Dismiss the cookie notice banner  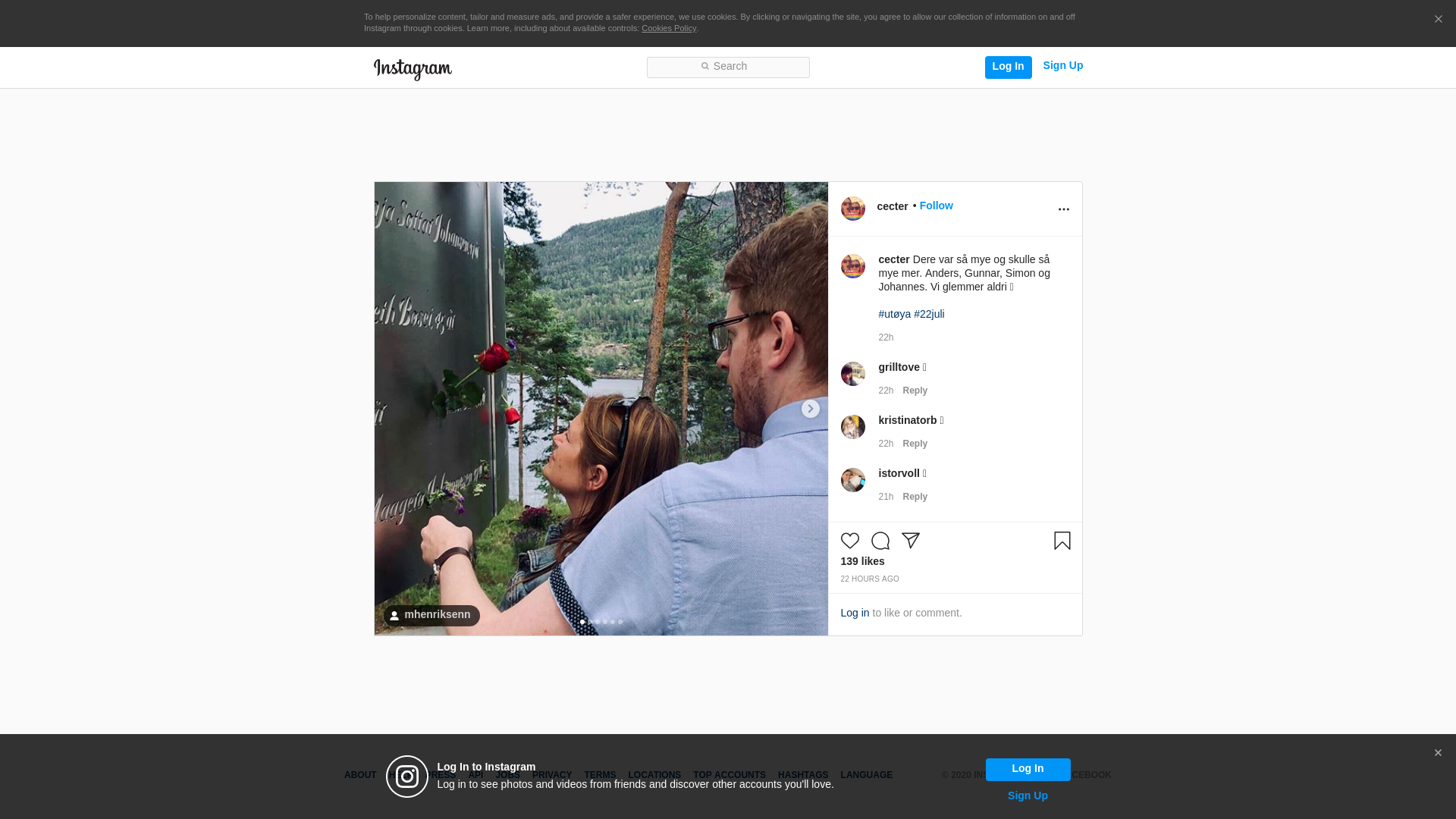[x=1438, y=20]
